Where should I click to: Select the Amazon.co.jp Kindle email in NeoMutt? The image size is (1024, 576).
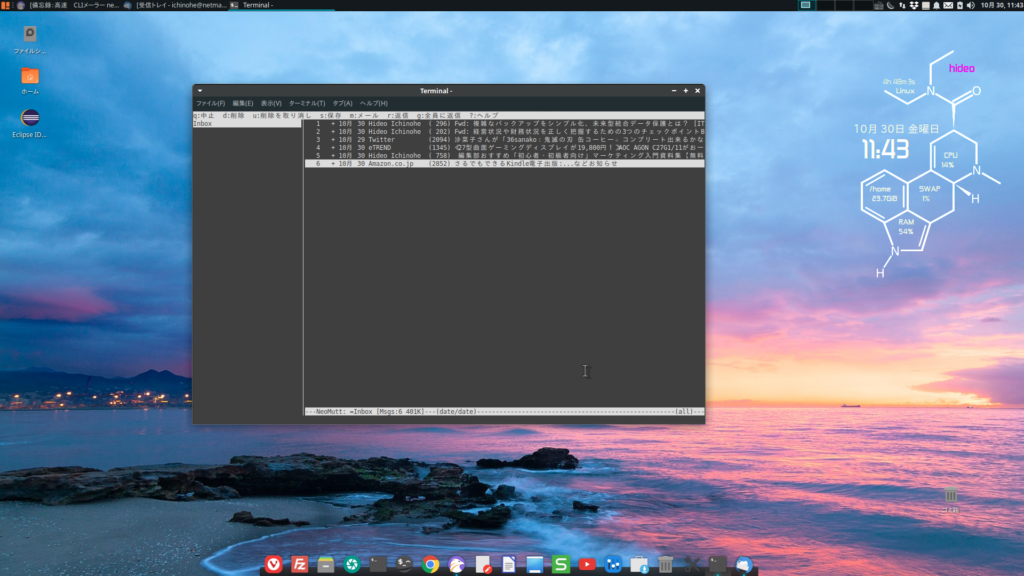pos(500,165)
